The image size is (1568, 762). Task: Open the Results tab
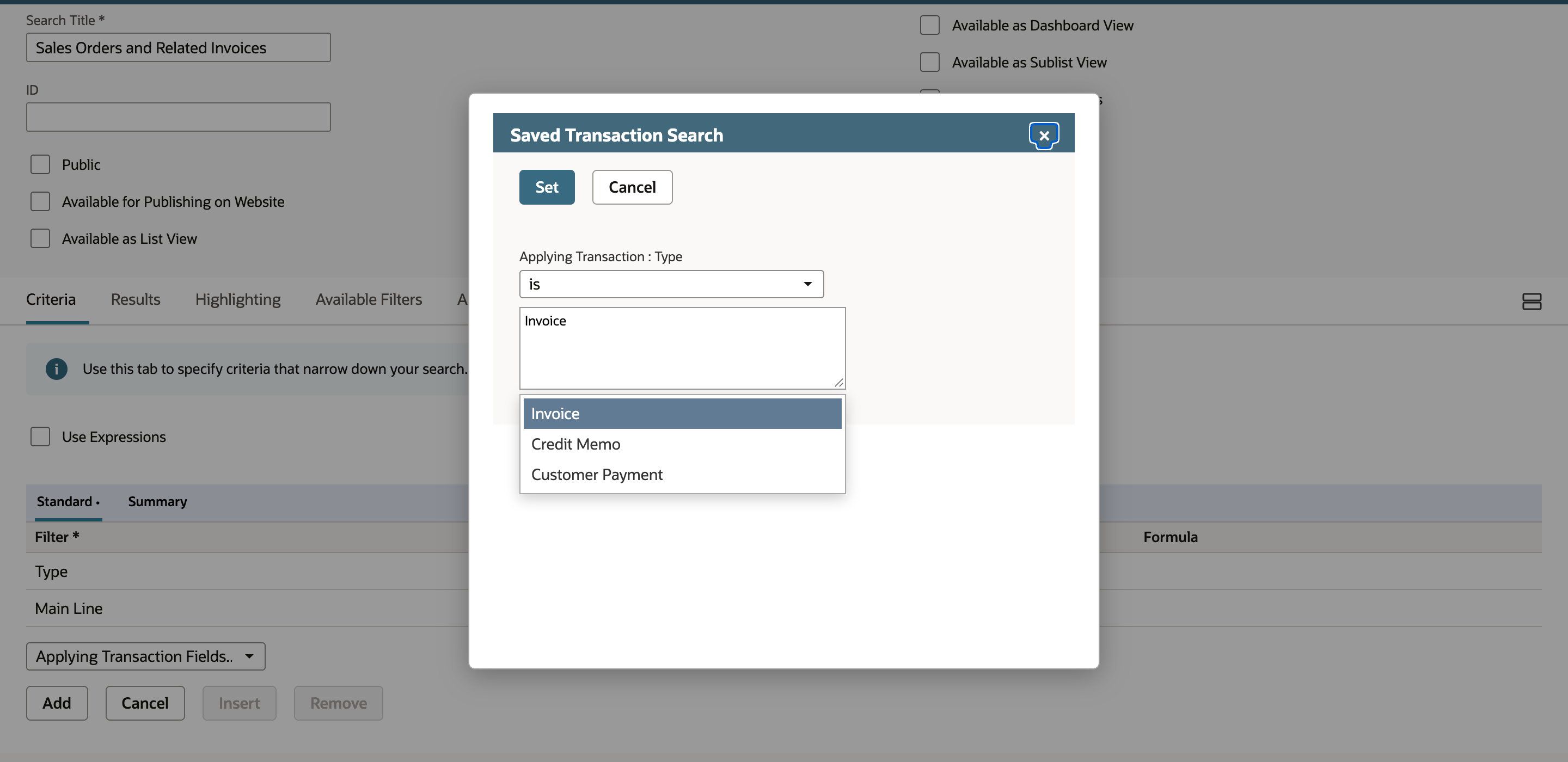pyautogui.click(x=135, y=299)
